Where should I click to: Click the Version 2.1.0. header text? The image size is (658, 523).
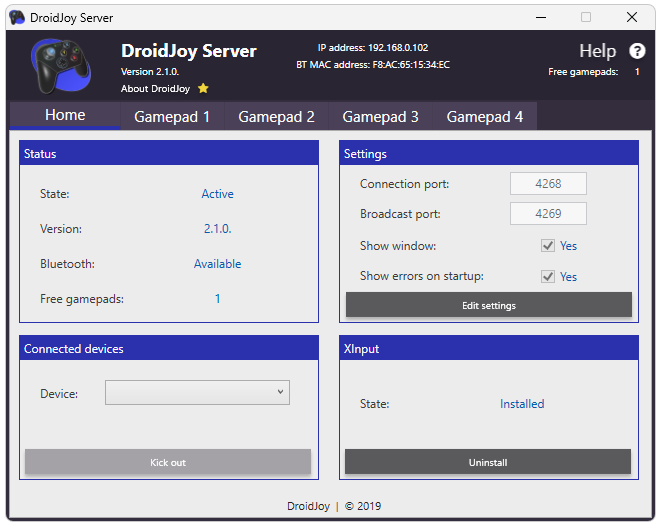tap(150, 72)
